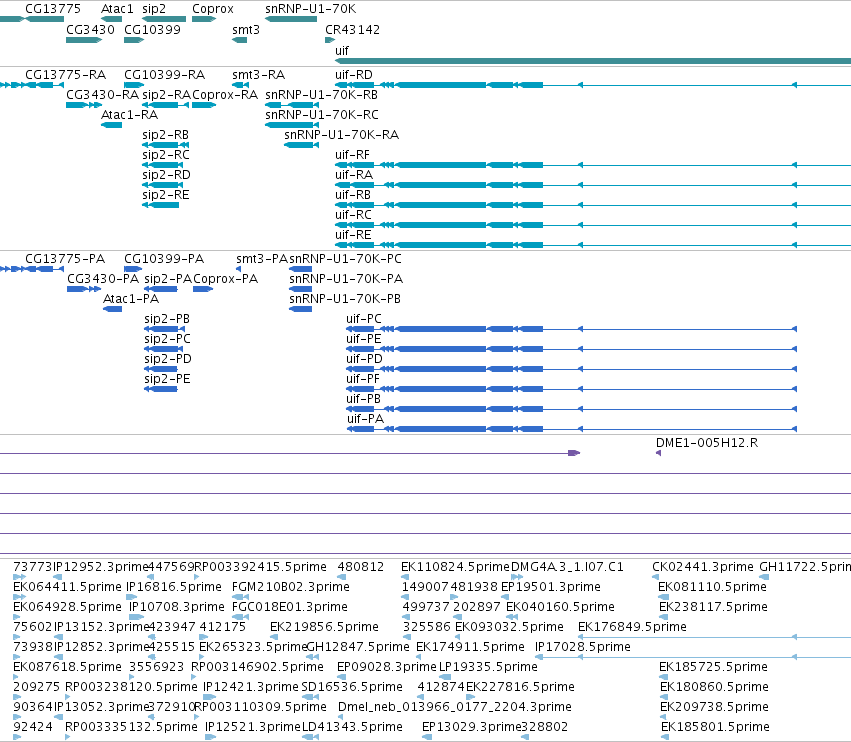Screen dimensions: 851x742
Task: Click EST label EK040160.5prime
Action: (560, 607)
